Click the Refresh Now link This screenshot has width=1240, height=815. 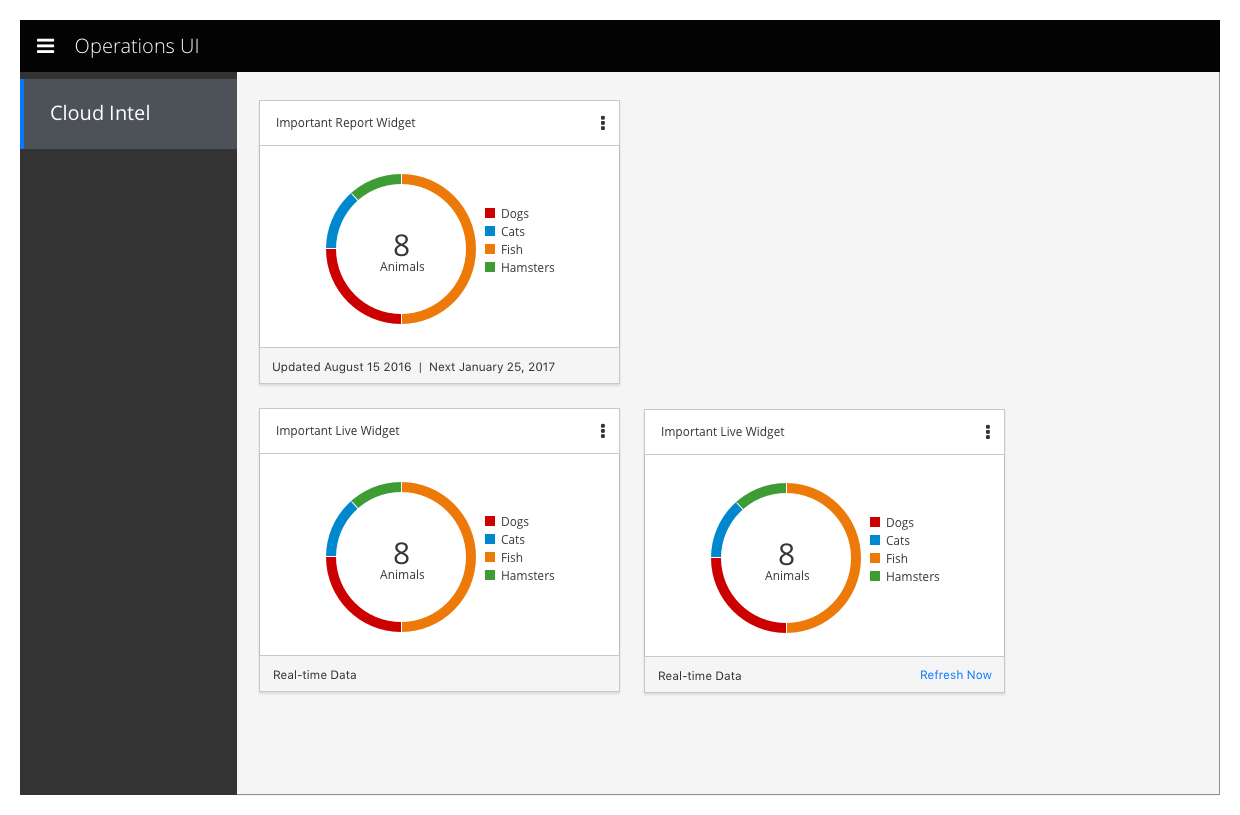pyautogui.click(x=955, y=675)
